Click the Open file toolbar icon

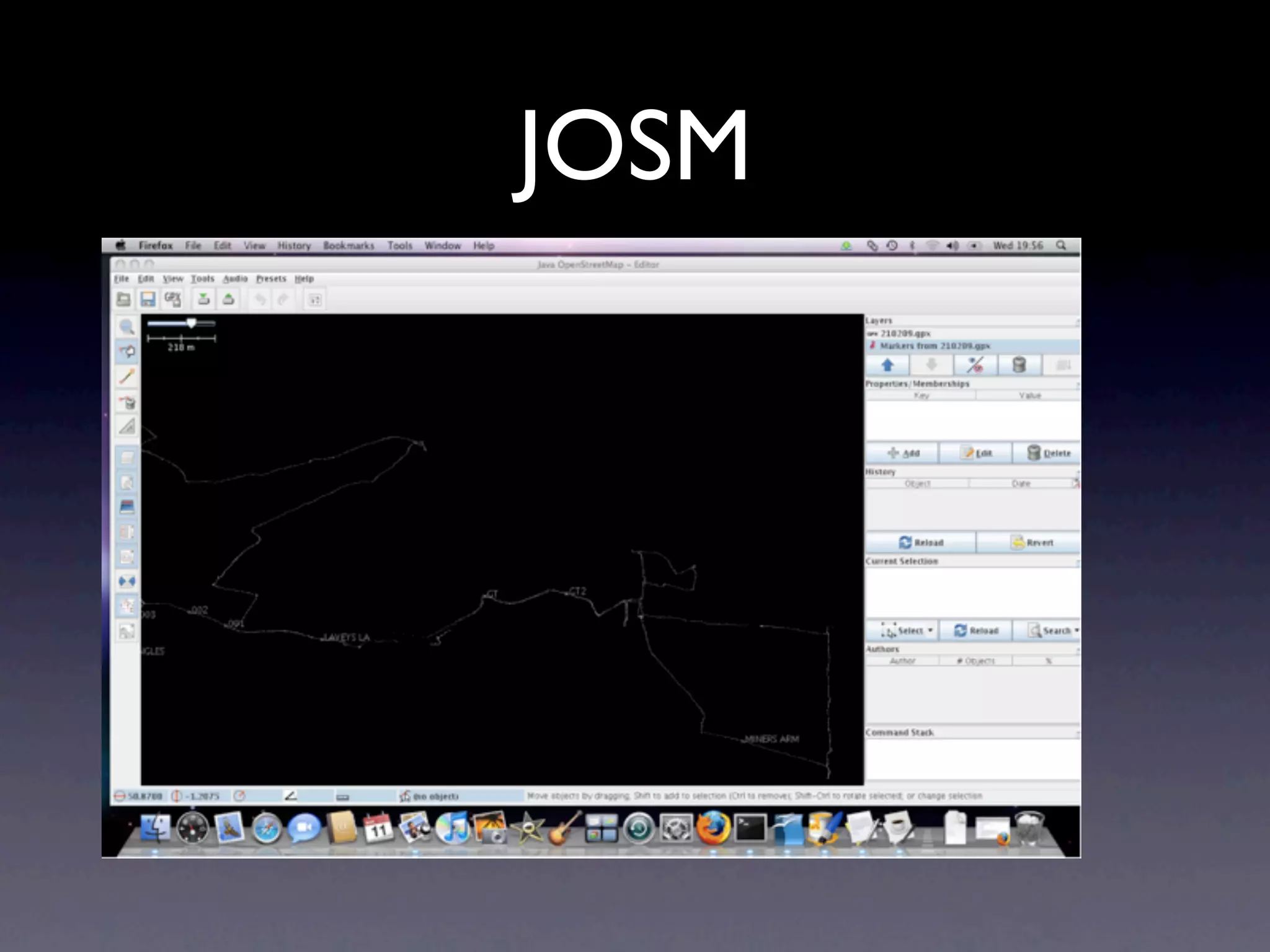[x=124, y=300]
